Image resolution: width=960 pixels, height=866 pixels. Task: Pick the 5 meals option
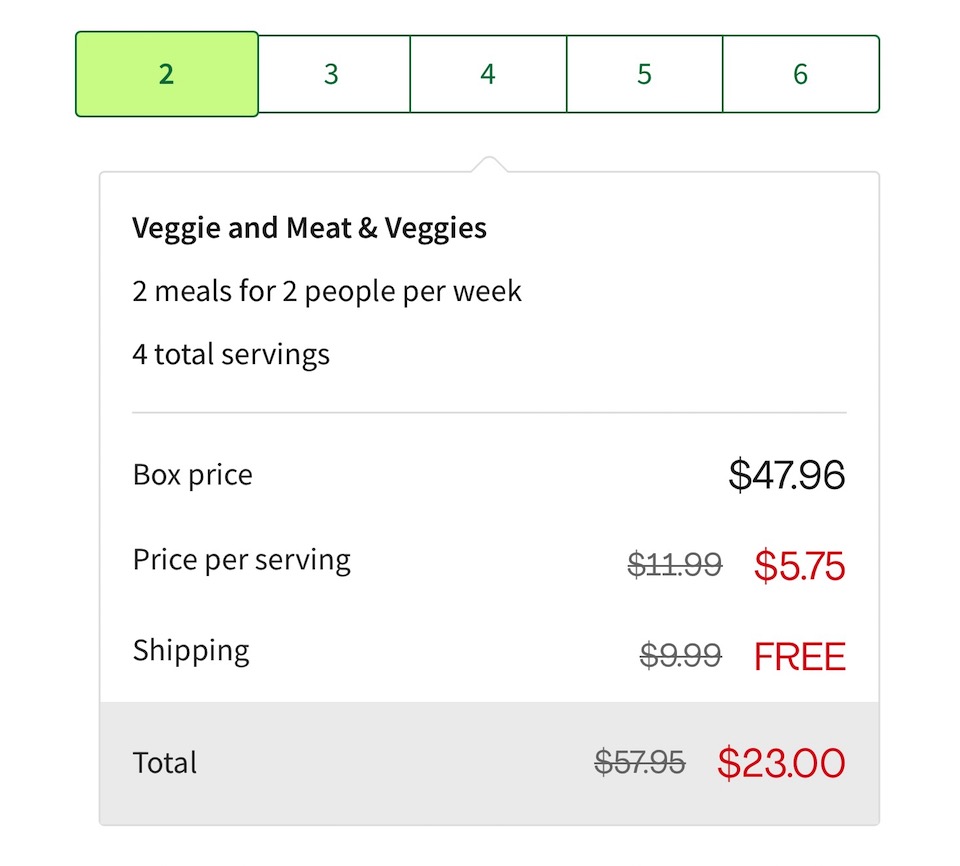tap(645, 74)
